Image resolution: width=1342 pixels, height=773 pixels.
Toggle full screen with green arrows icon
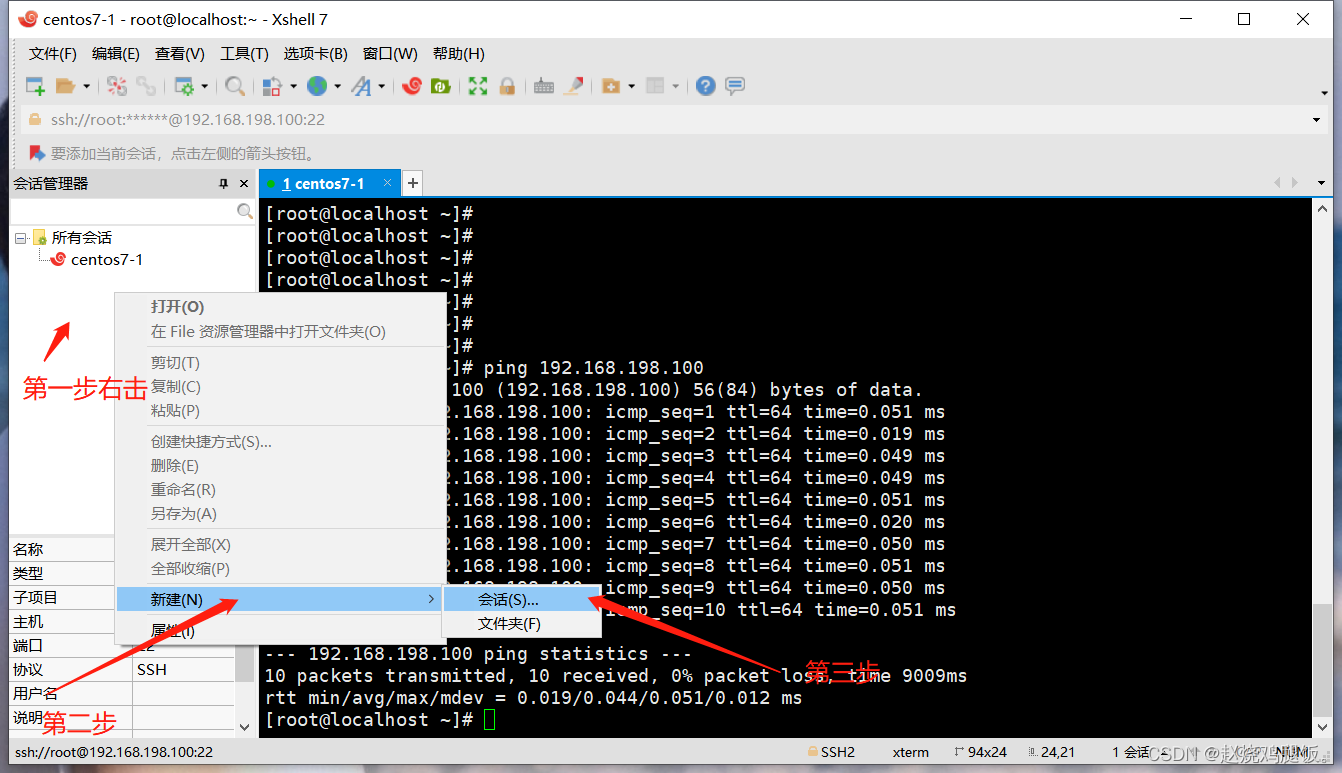point(478,86)
